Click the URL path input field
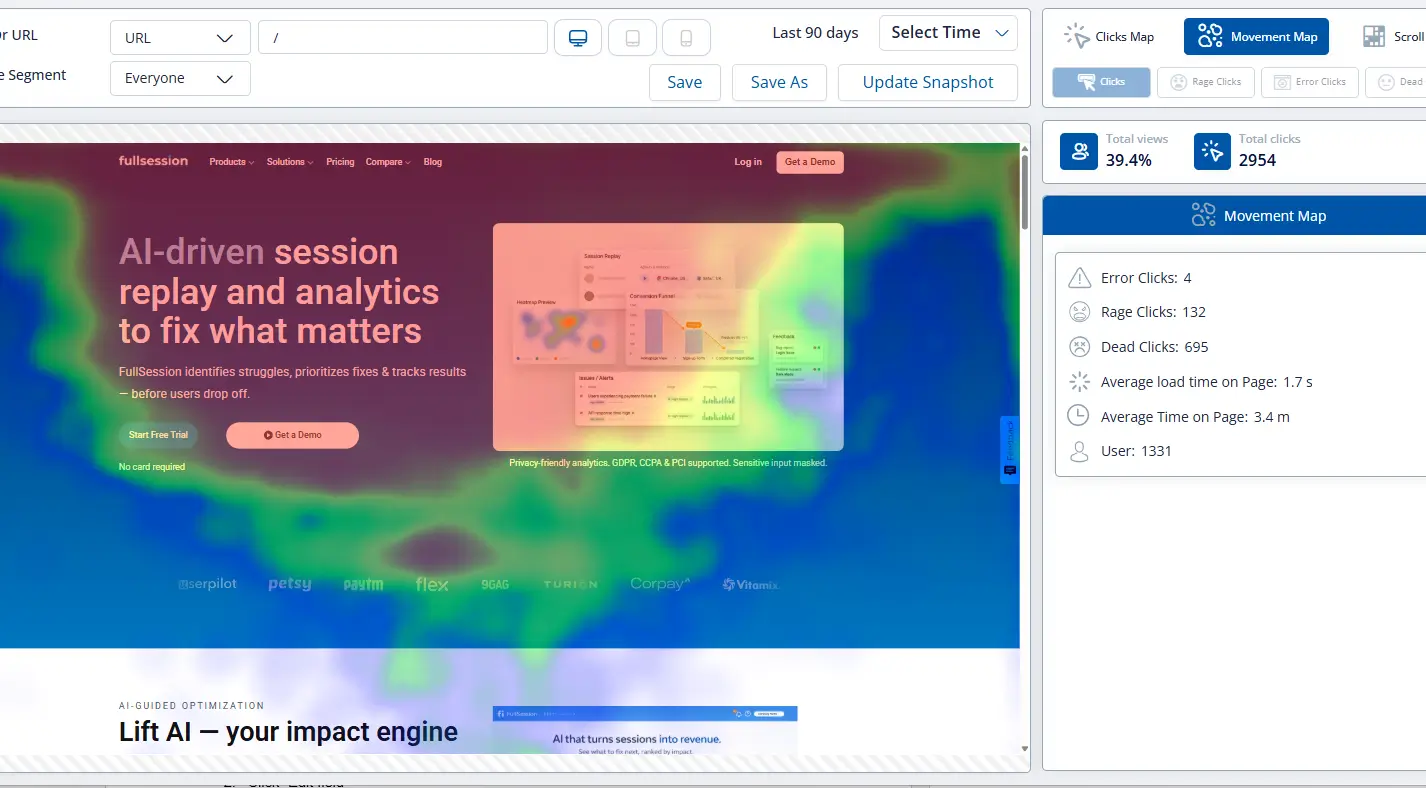The width and height of the screenshot is (1426, 788). [x=402, y=38]
